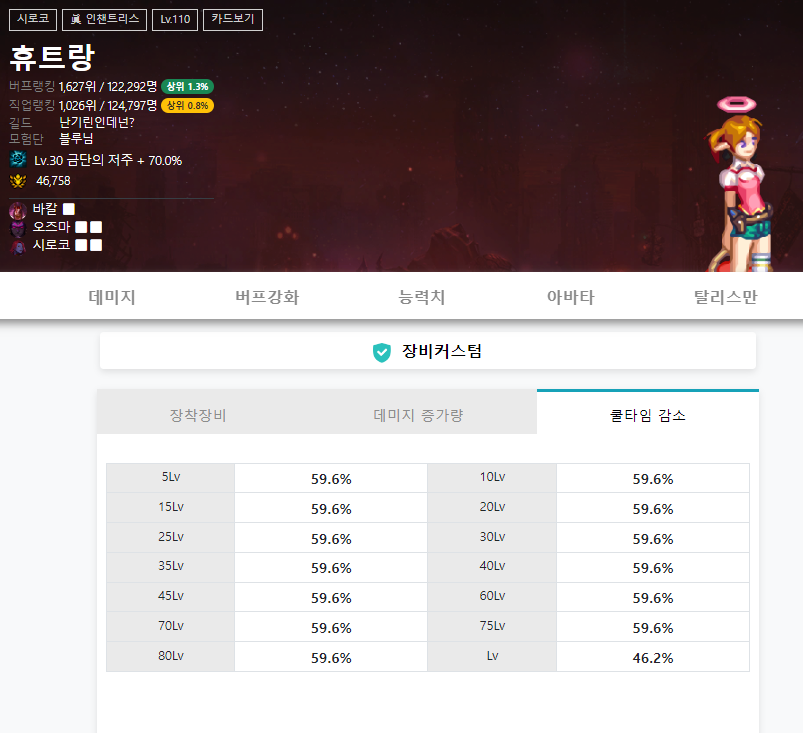Click the second 오즈마 clear square
803x733 pixels.
[x=96, y=227]
